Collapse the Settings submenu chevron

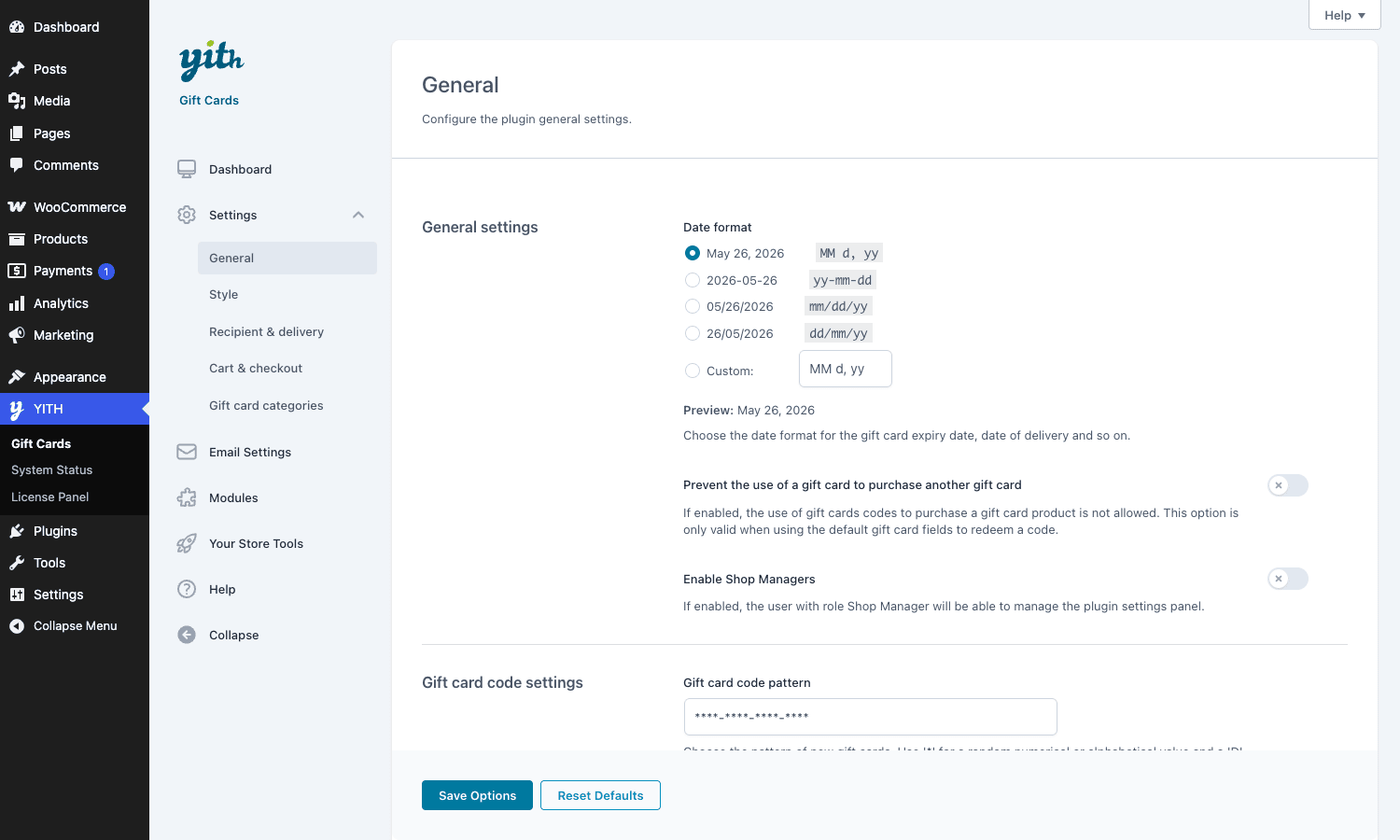[358, 215]
